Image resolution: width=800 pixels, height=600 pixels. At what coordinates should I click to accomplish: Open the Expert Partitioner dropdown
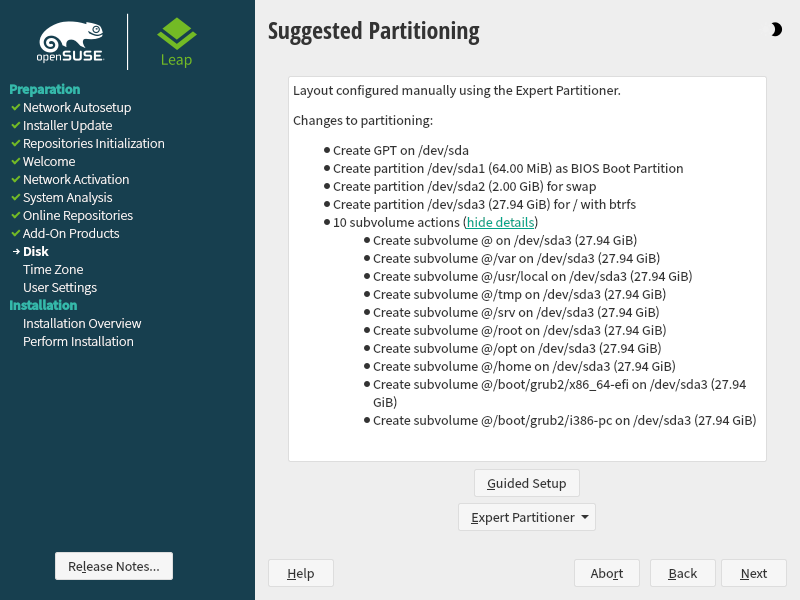click(x=527, y=517)
